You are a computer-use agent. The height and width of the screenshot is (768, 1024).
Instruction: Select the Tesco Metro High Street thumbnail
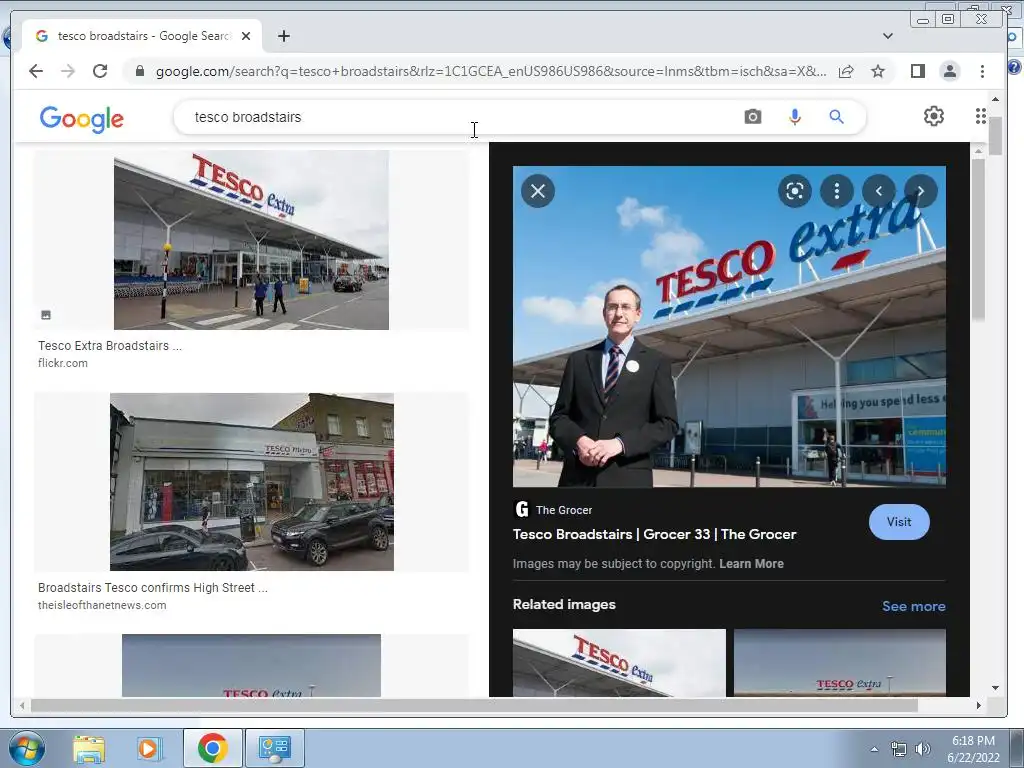point(251,482)
